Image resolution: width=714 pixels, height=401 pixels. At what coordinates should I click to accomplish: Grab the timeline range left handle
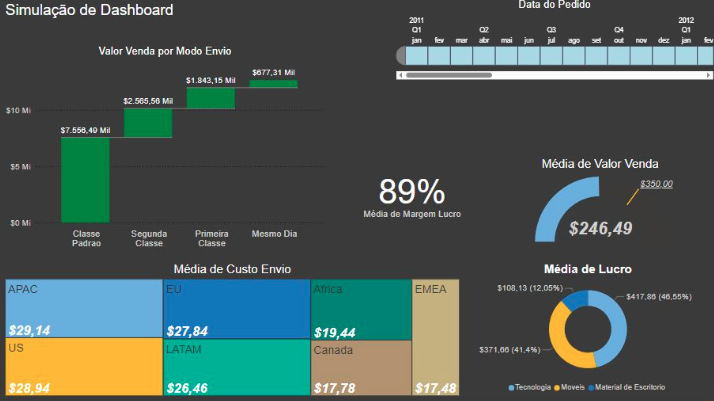[x=401, y=56]
